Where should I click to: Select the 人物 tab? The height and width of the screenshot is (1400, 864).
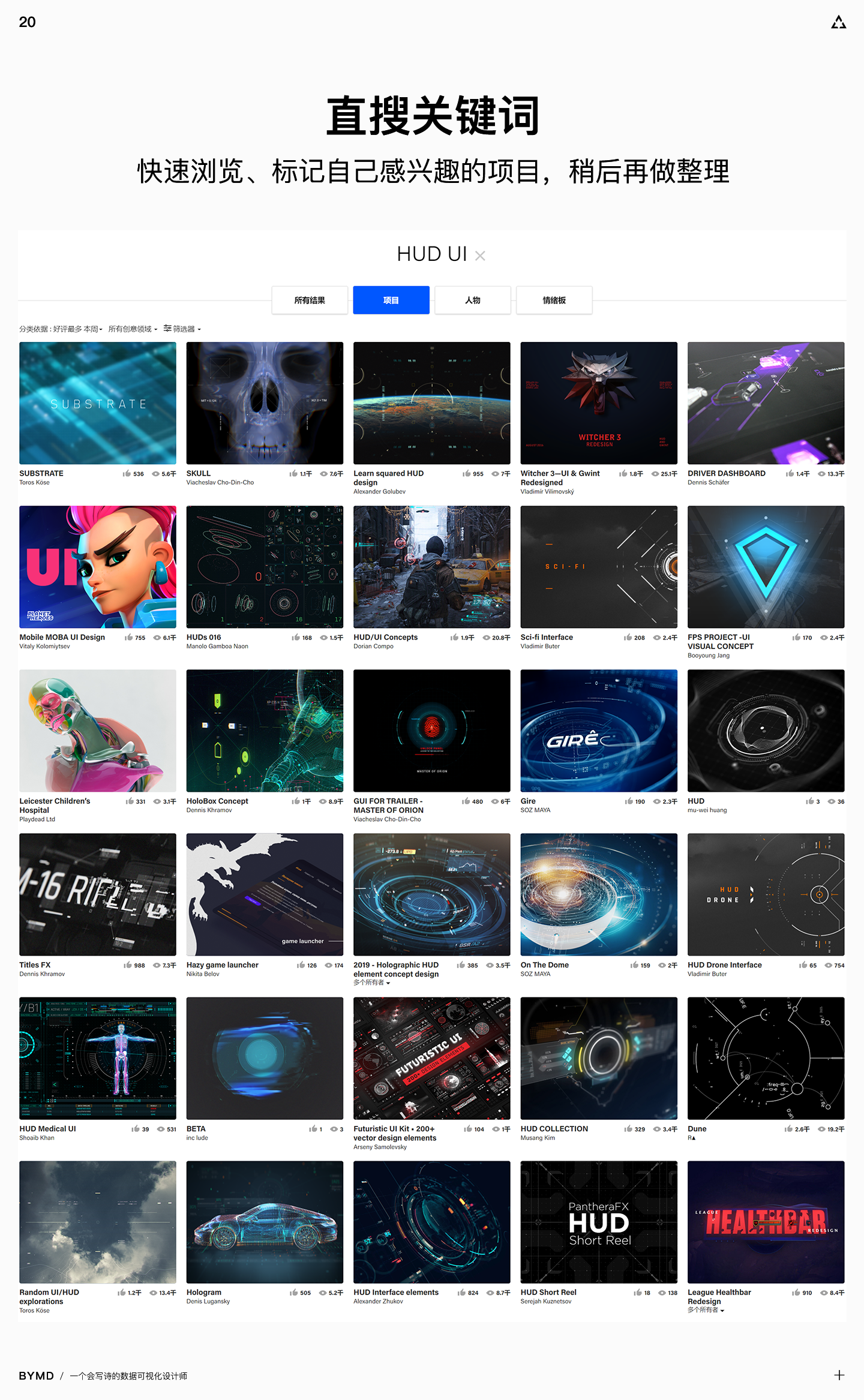click(473, 300)
